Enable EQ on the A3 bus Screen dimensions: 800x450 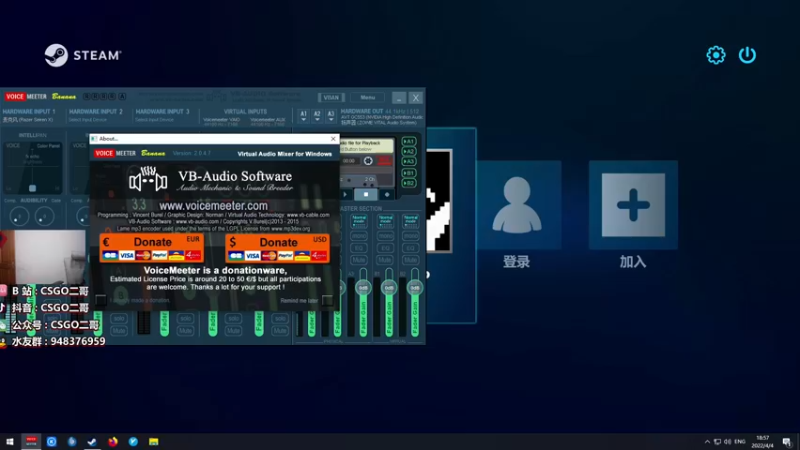click(x=359, y=248)
